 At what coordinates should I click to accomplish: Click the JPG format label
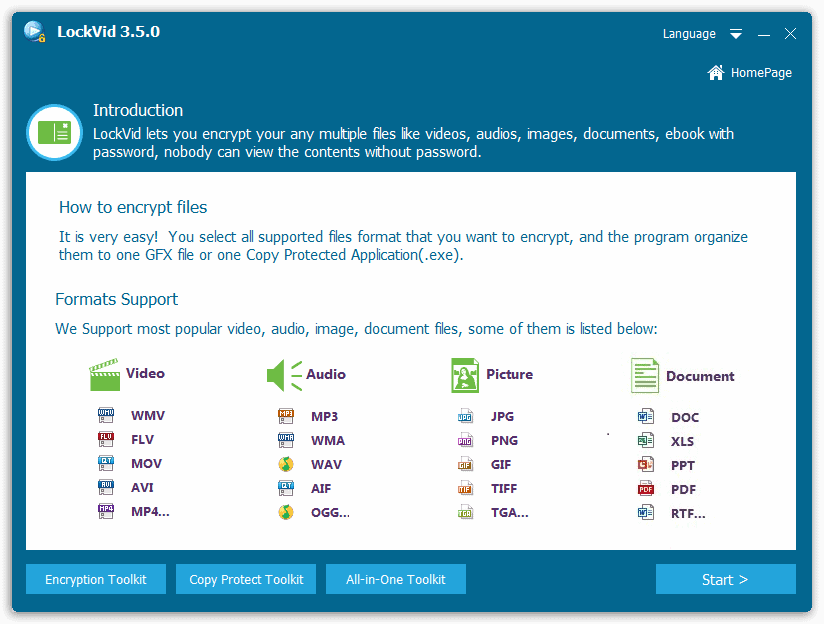(x=502, y=417)
